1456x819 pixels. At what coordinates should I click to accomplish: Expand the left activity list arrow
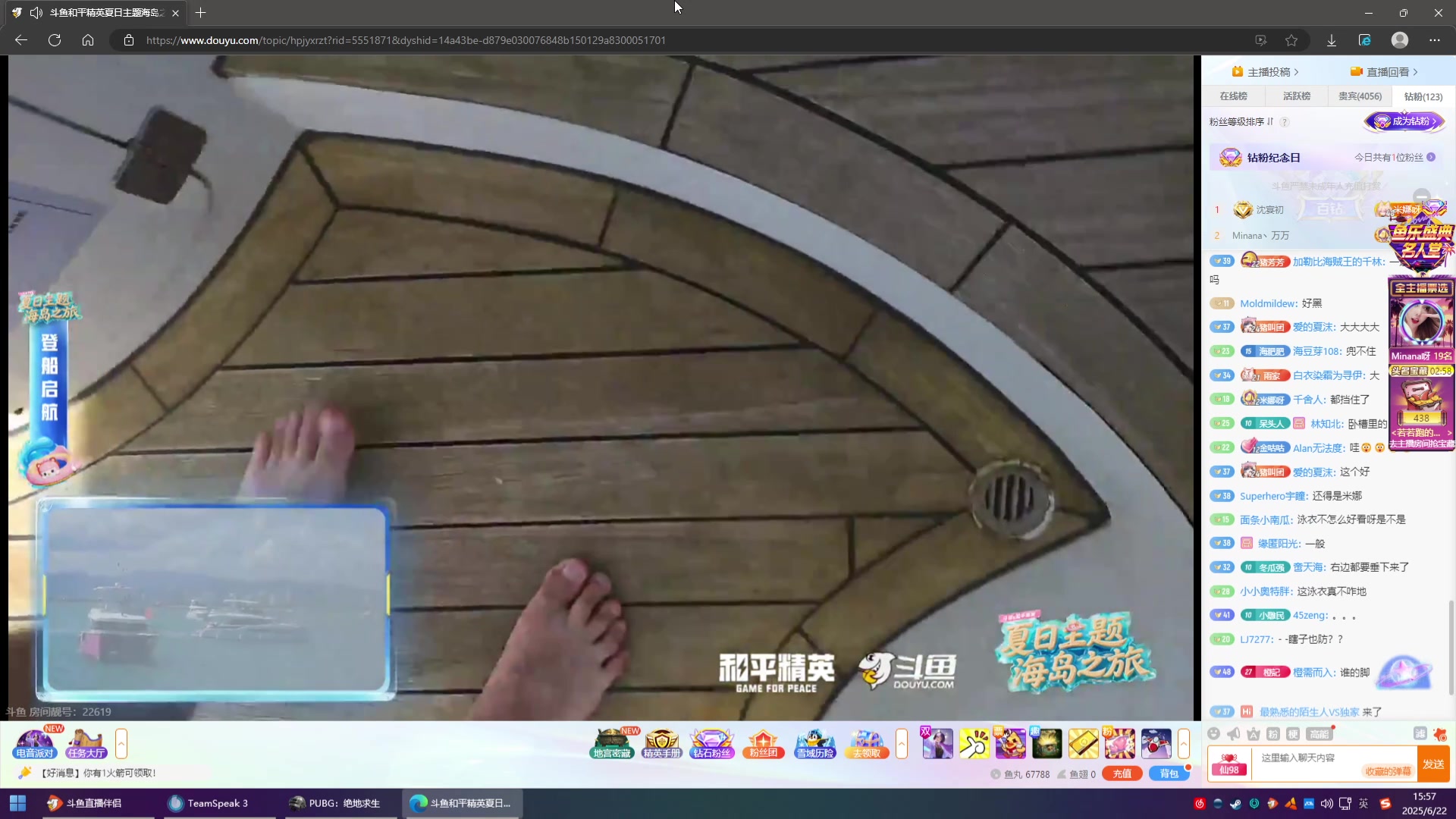pos(121,743)
